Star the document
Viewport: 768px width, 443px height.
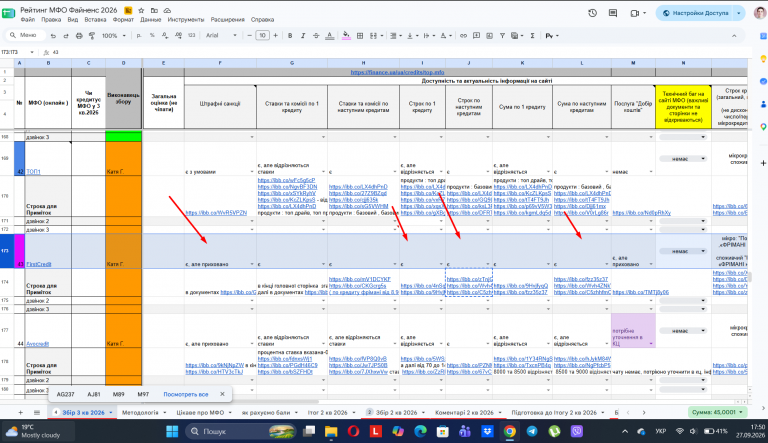[141, 10]
